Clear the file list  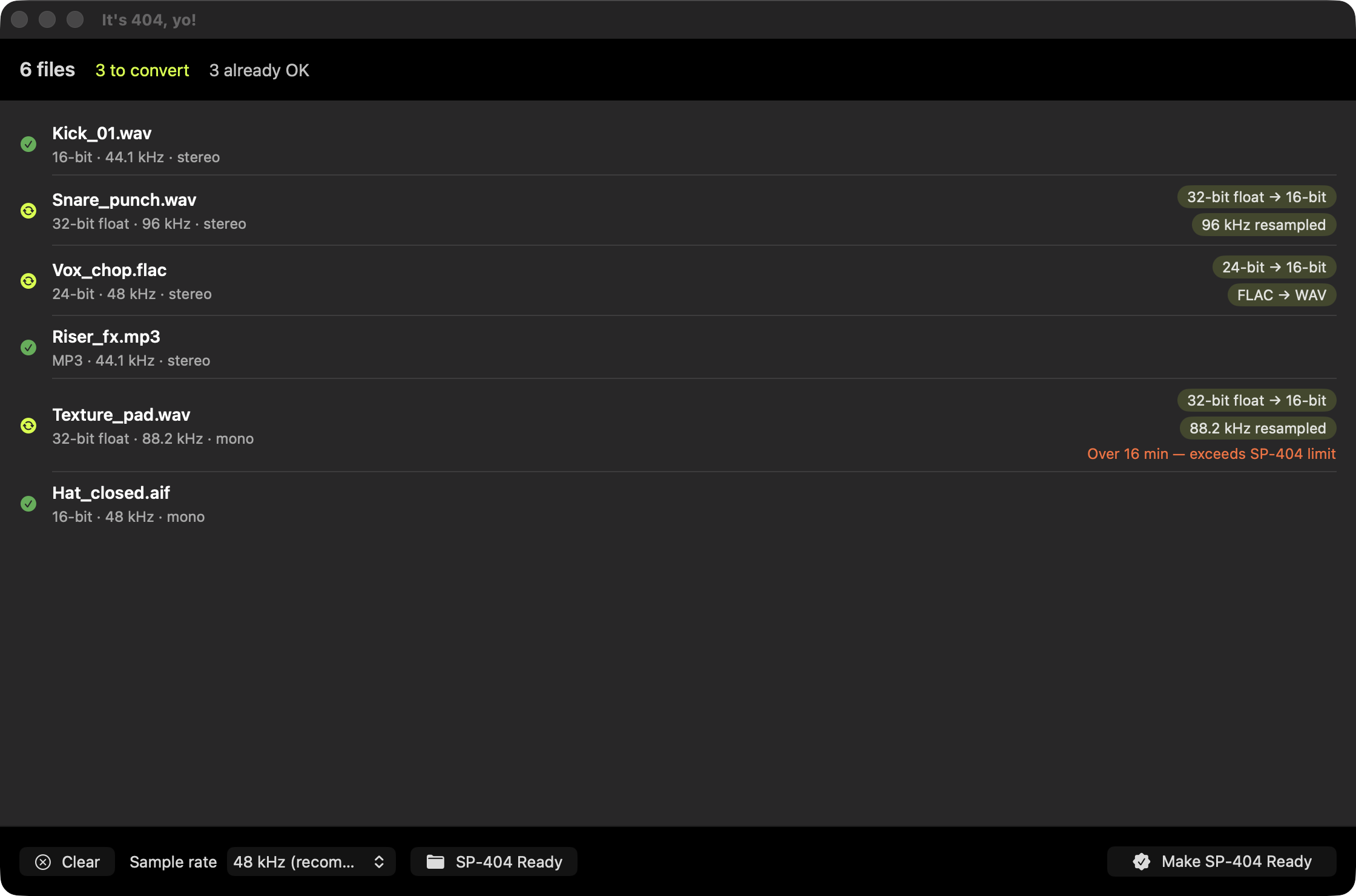67,861
